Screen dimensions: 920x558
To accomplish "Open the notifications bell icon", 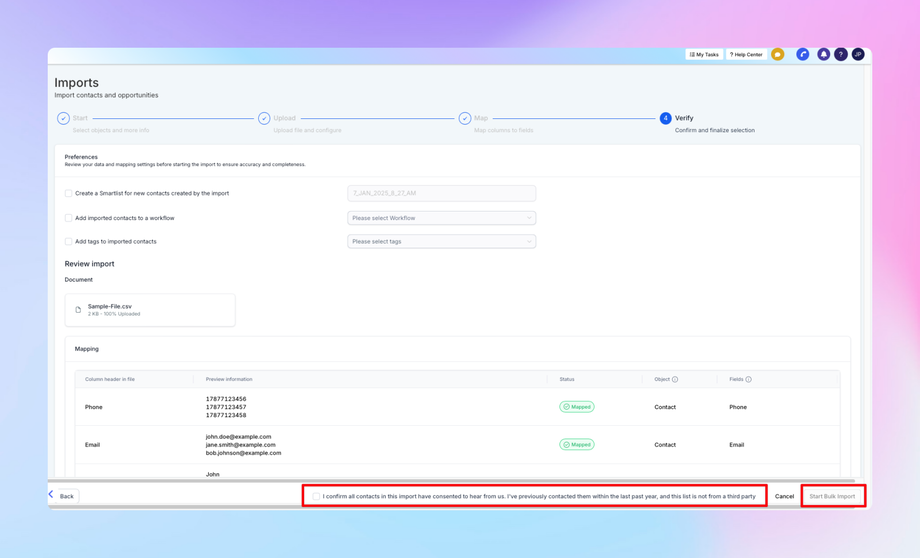I will tap(824, 55).
